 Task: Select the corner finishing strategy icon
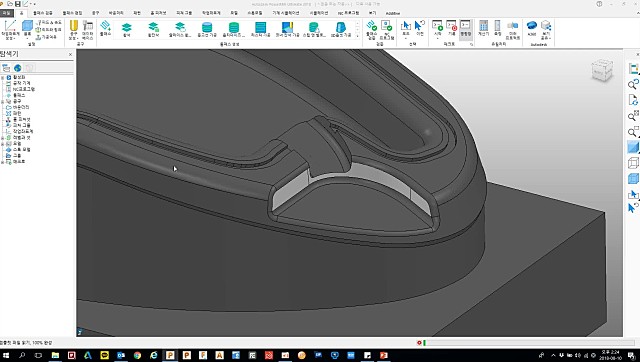click(287, 27)
